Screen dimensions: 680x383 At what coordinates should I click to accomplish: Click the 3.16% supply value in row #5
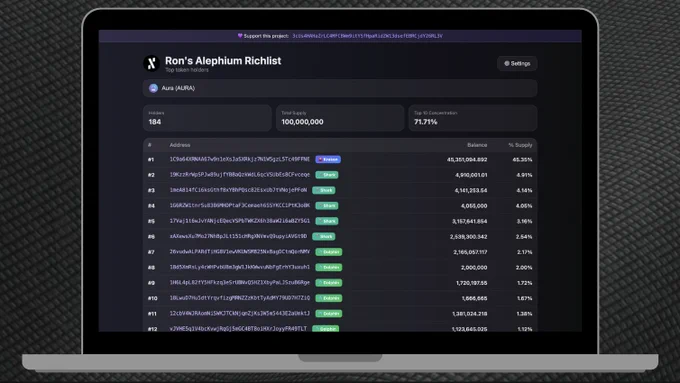(524, 221)
